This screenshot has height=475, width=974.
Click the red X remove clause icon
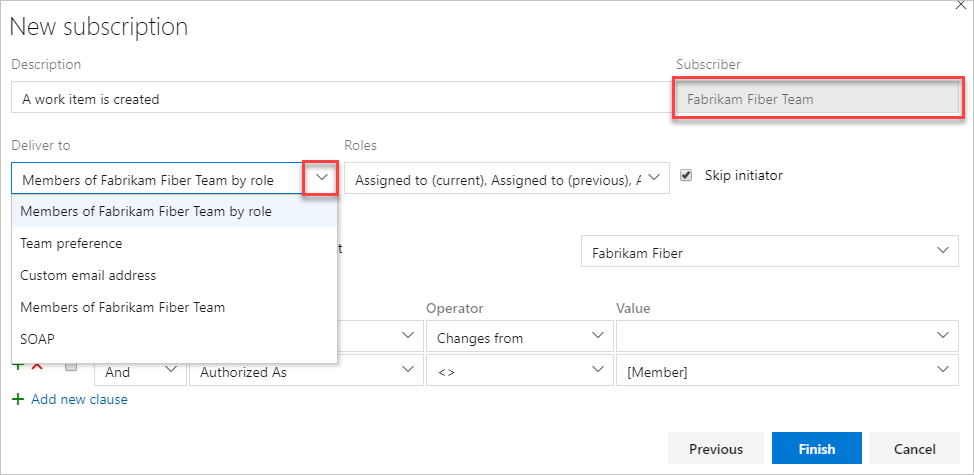point(37,366)
